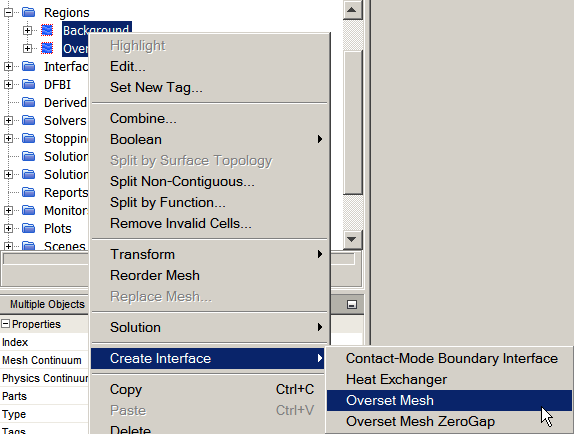Click the Solvers folder icon
574x434 pixels.
pos(28,120)
